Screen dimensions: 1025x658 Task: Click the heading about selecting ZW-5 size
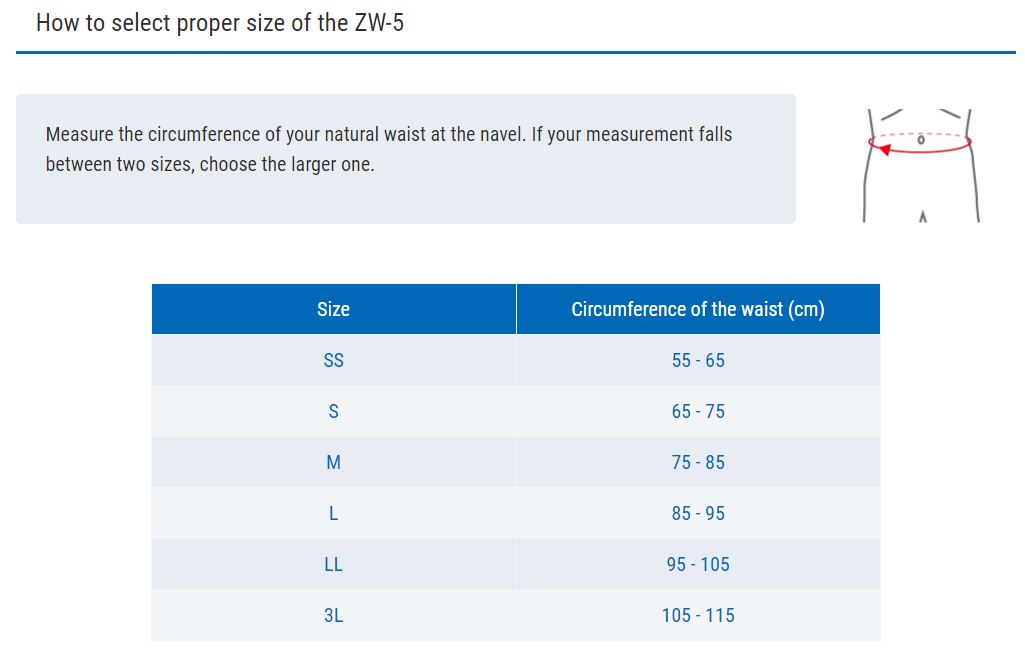point(220,23)
